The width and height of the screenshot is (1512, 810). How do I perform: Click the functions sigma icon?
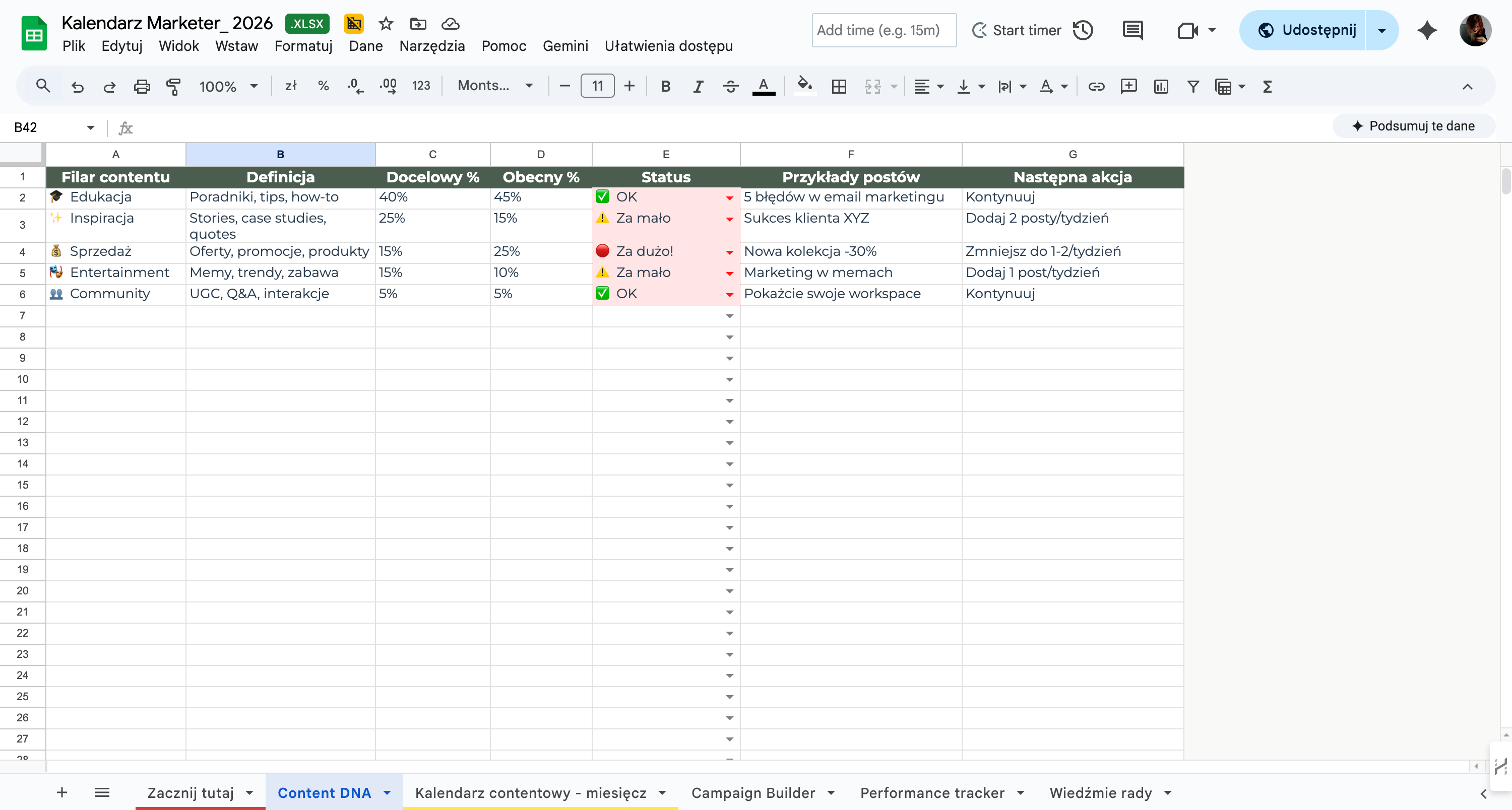[1267, 86]
